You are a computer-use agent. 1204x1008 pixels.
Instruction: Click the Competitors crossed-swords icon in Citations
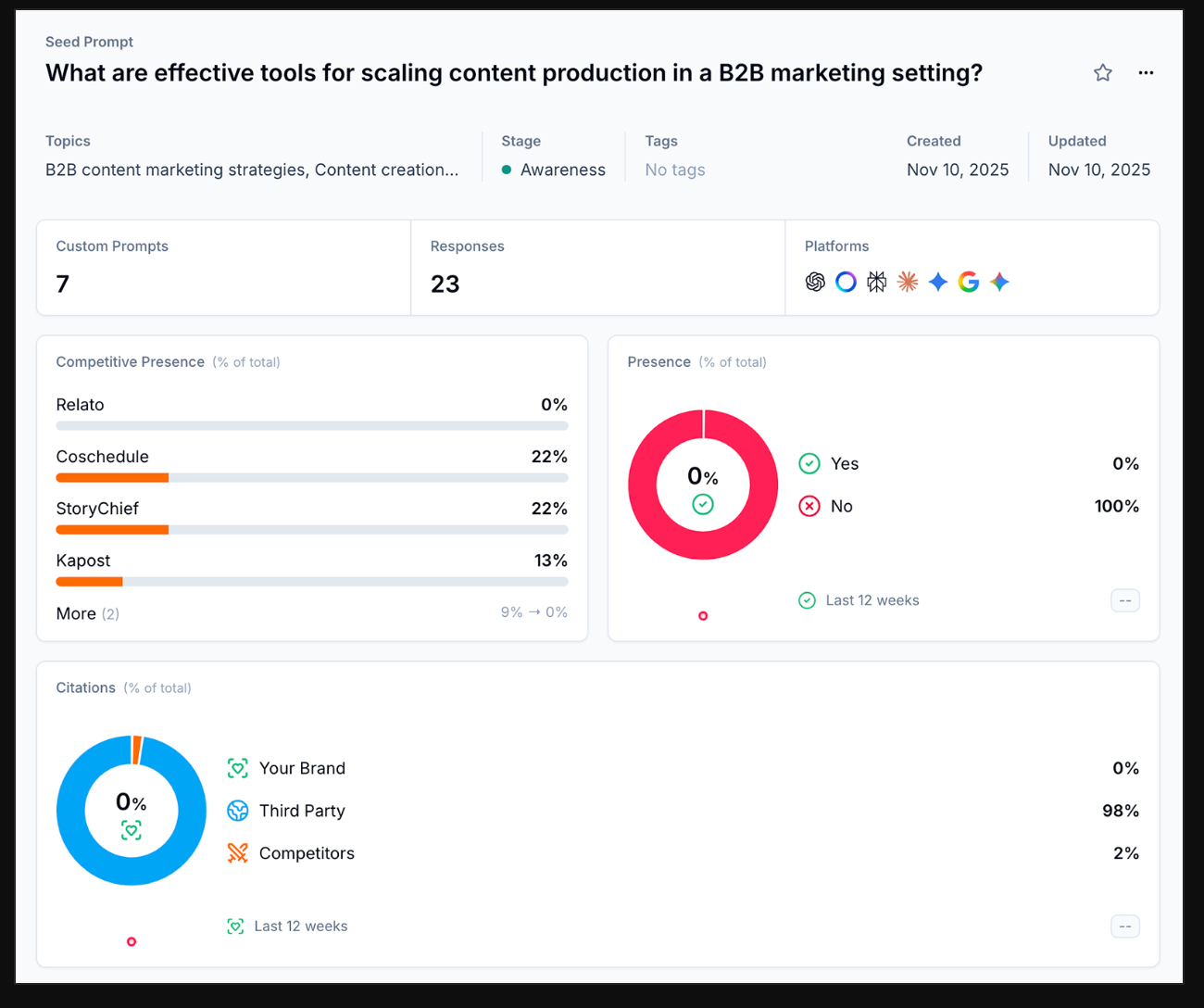pos(238,853)
